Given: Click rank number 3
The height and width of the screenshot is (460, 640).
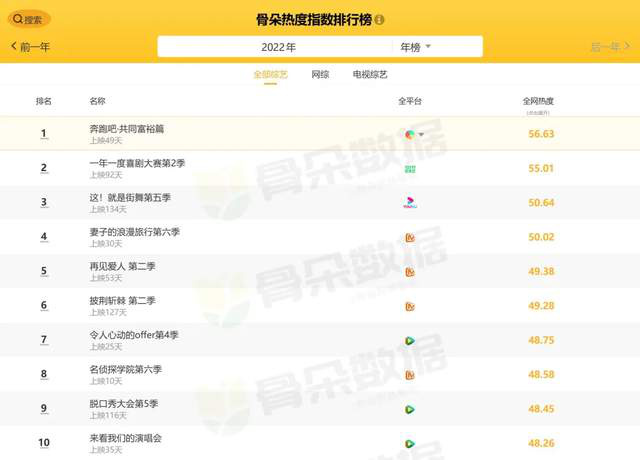Looking at the screenshot, I should pos(44,202).
